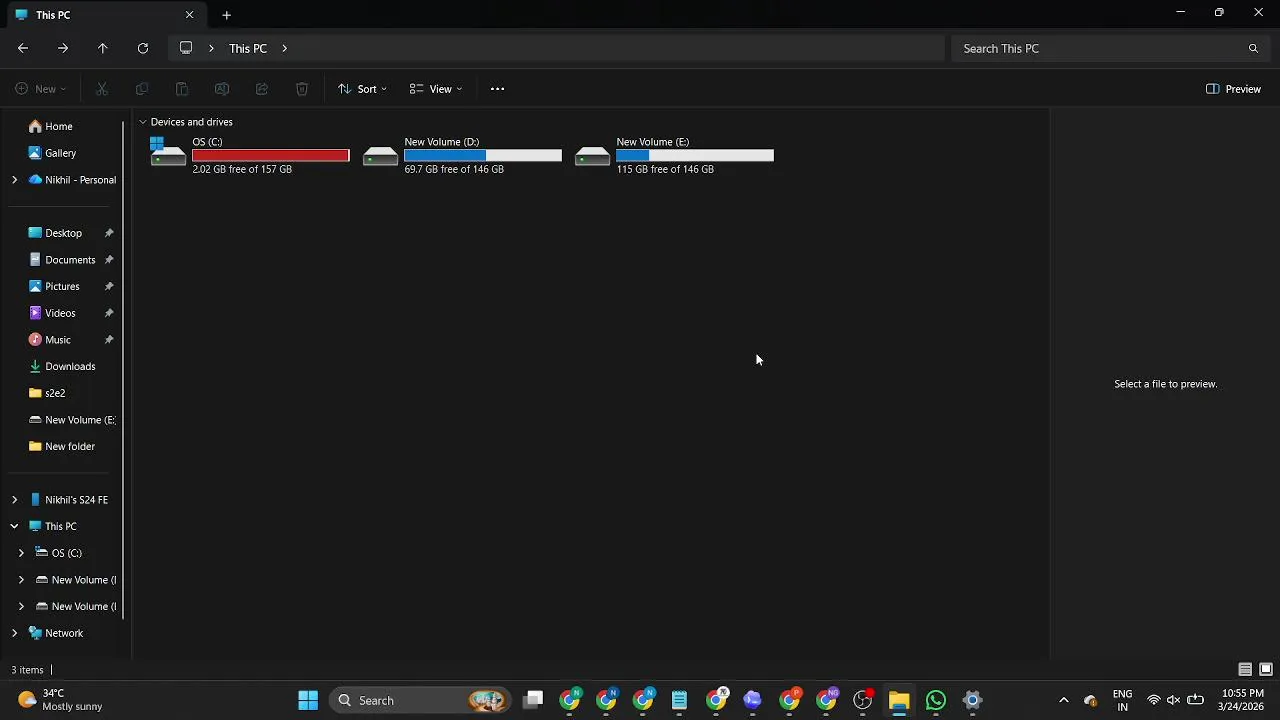Open Notepad from the taskbar
Viewport: 1280px width, 720px height.
tap(679, 701)
